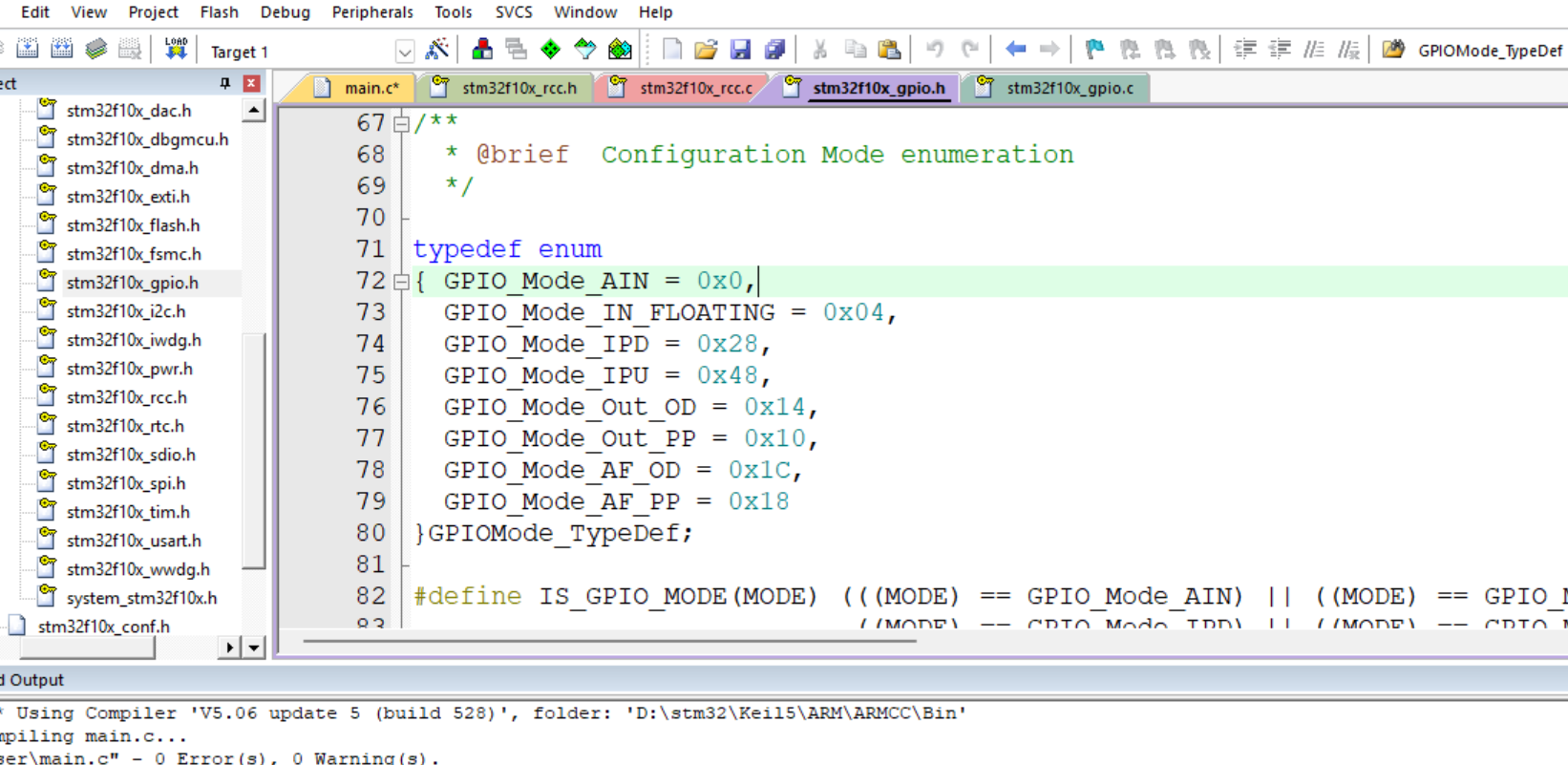This screenshot has height=765, width=1568.
Task: Open the Edit menu
Action: click(x=35, y=12)
